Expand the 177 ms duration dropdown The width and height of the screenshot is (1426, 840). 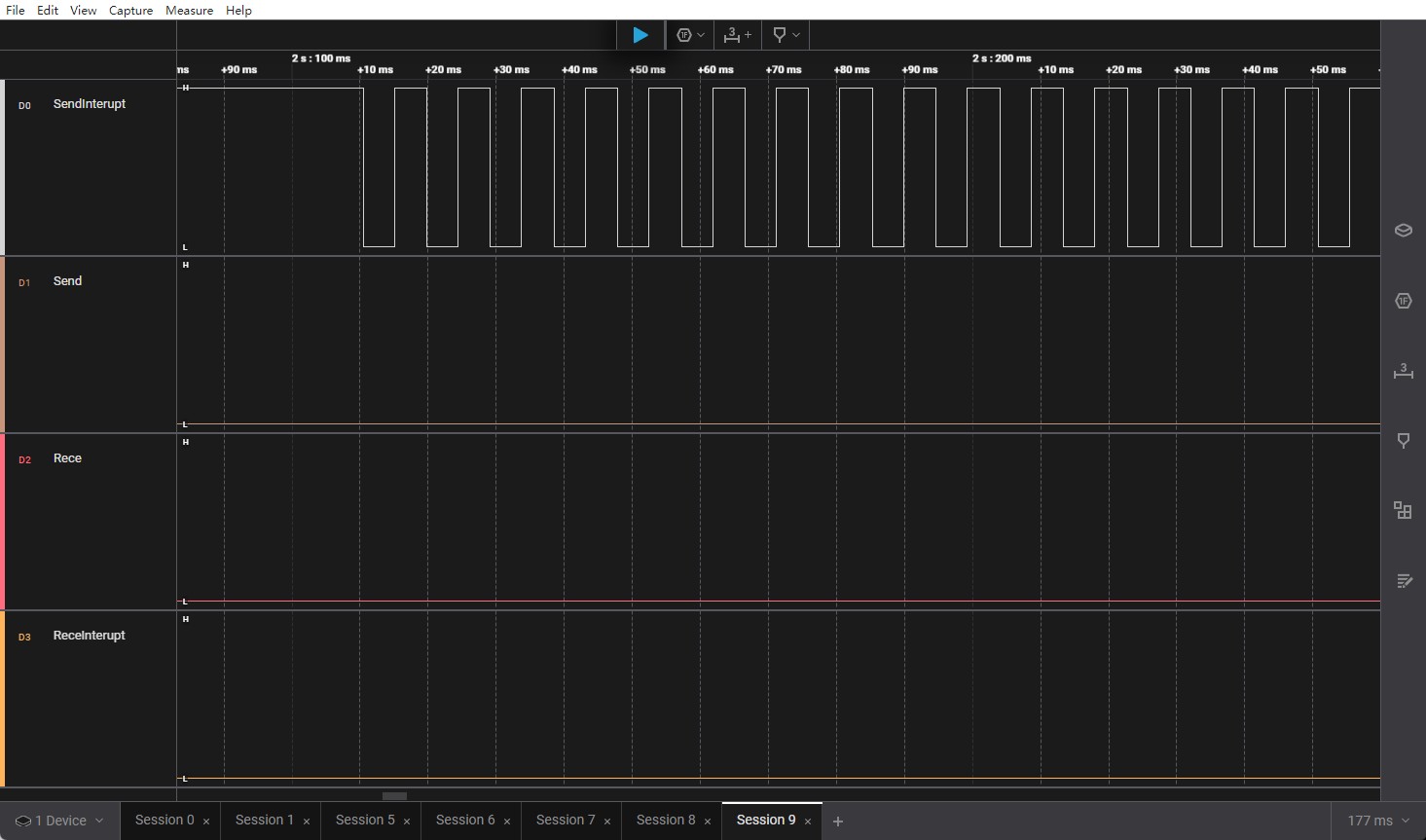pos(1377,821)
